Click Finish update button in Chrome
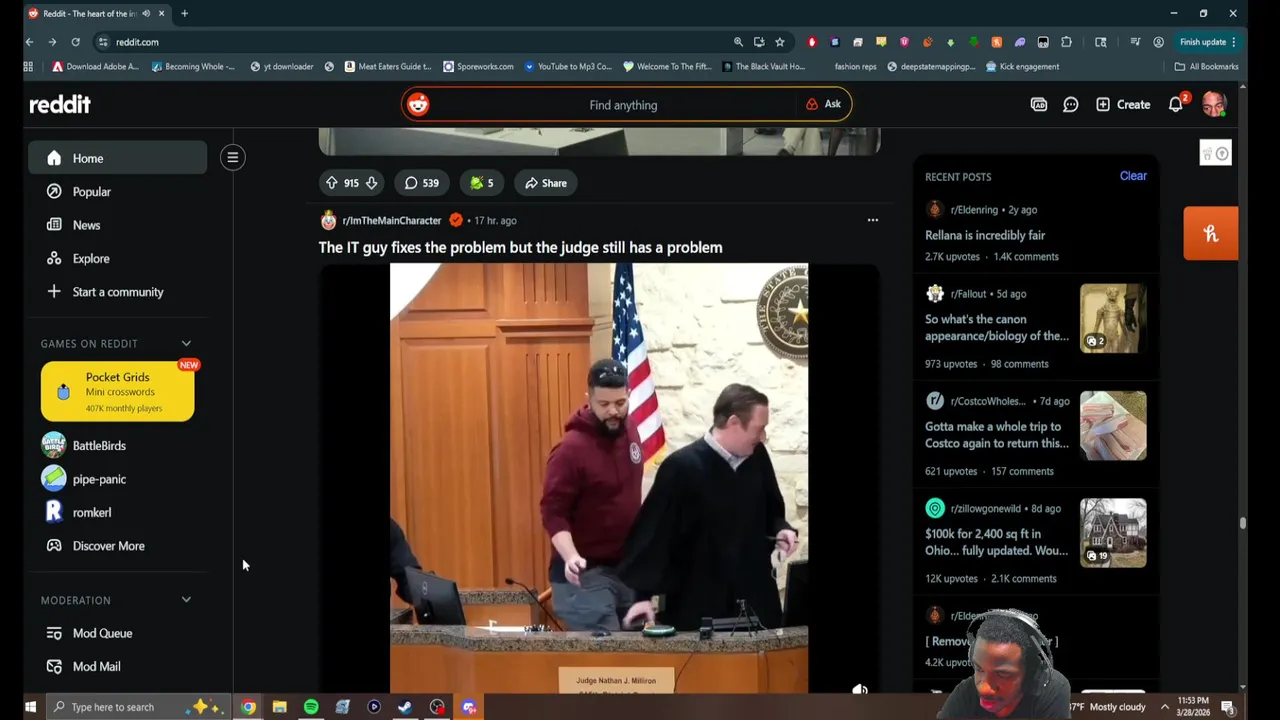 tap(1208, 42)
